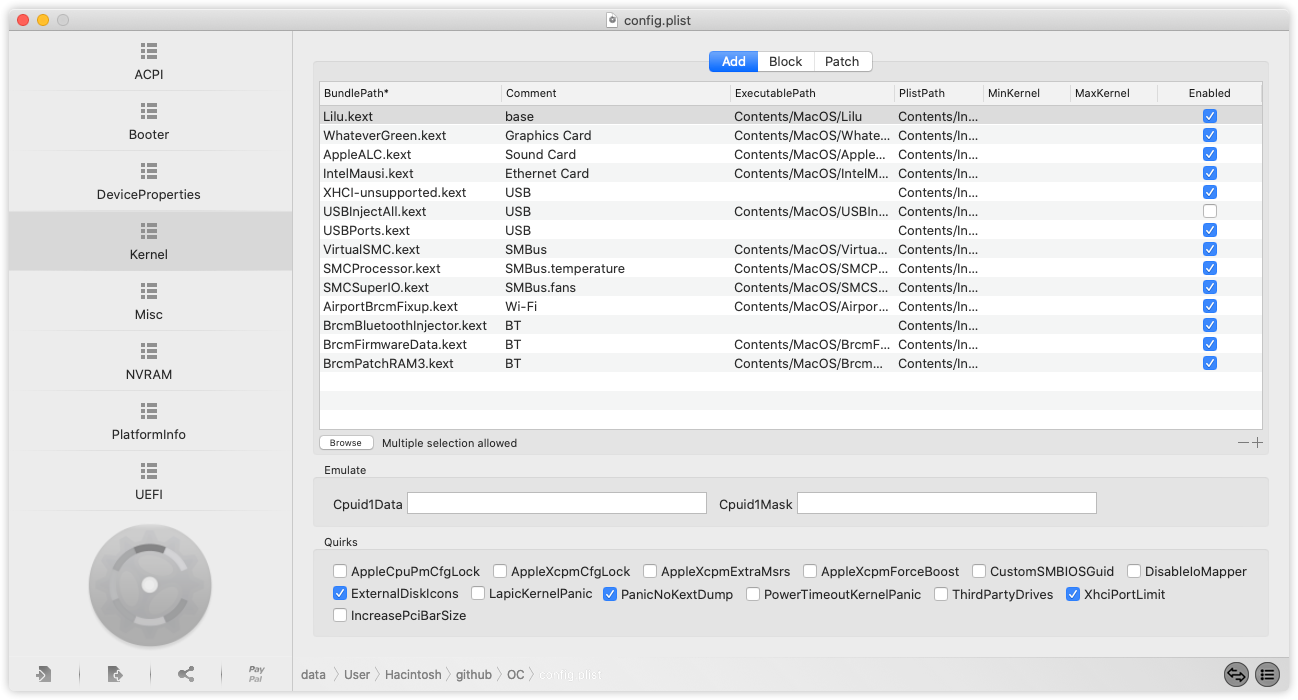Disable the Lilu.kext Enabled checkbox
1298x700 pixels.
tap(1210, 116)
